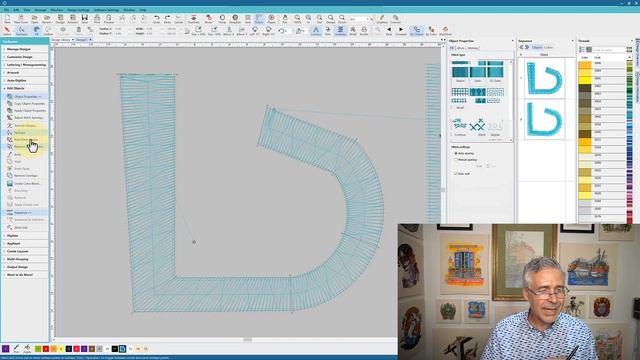Viewport: 640px width, 360px height.
Task: Expand the Auto-Digitize toolbox section
Action: pos(24,80)
